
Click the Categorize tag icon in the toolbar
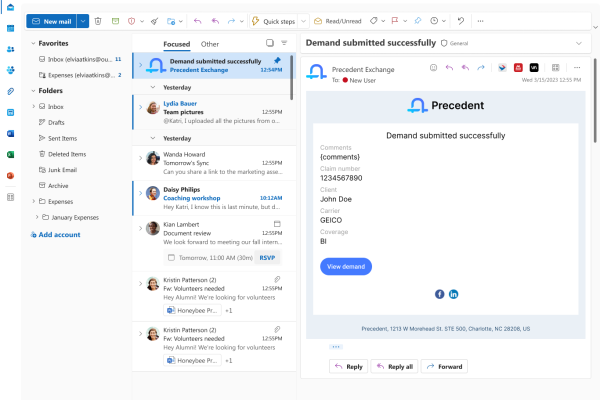(374, 21)
